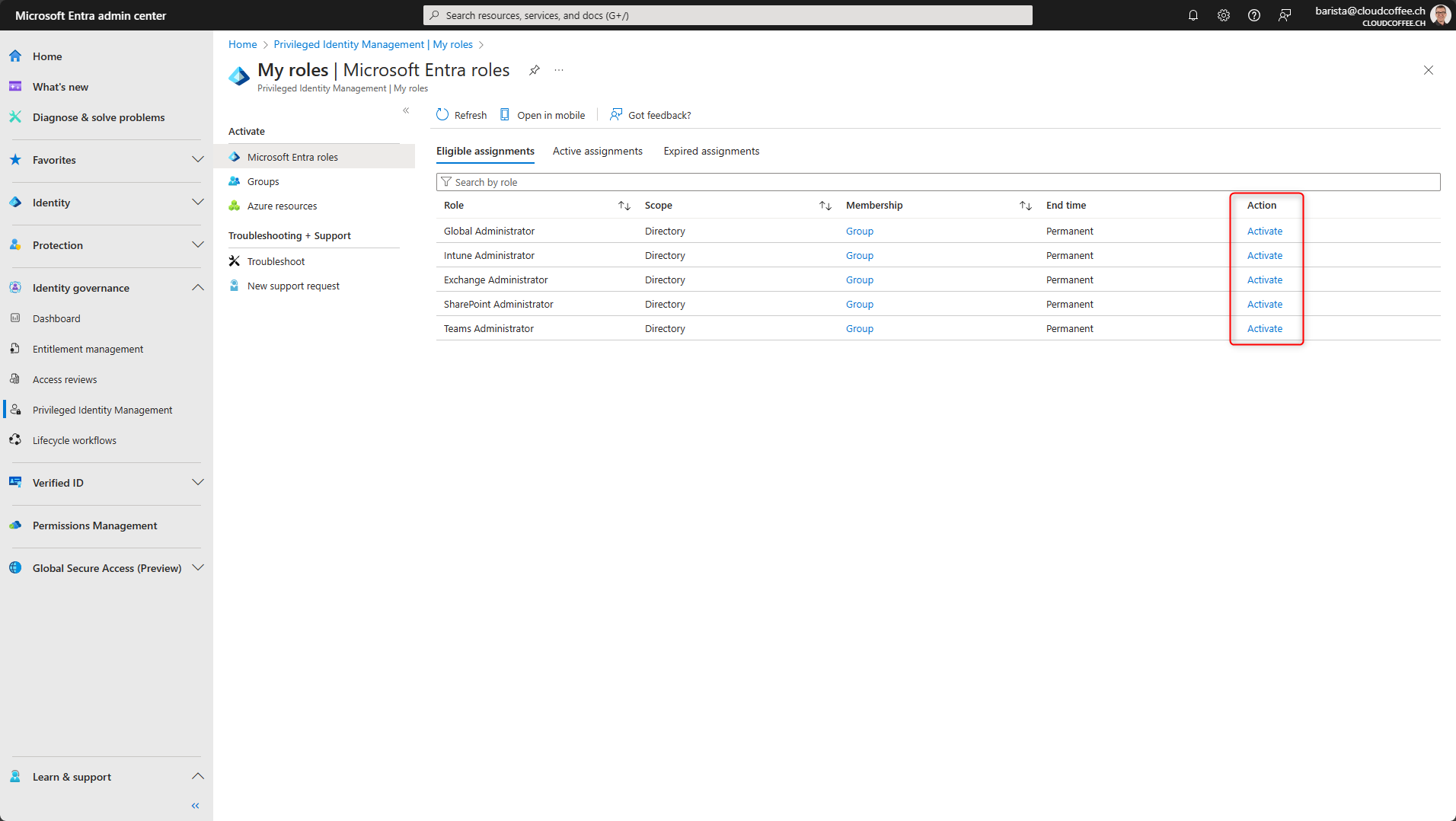Click the Open in mobile icon

pyautogui.click(x=504, y=115)
